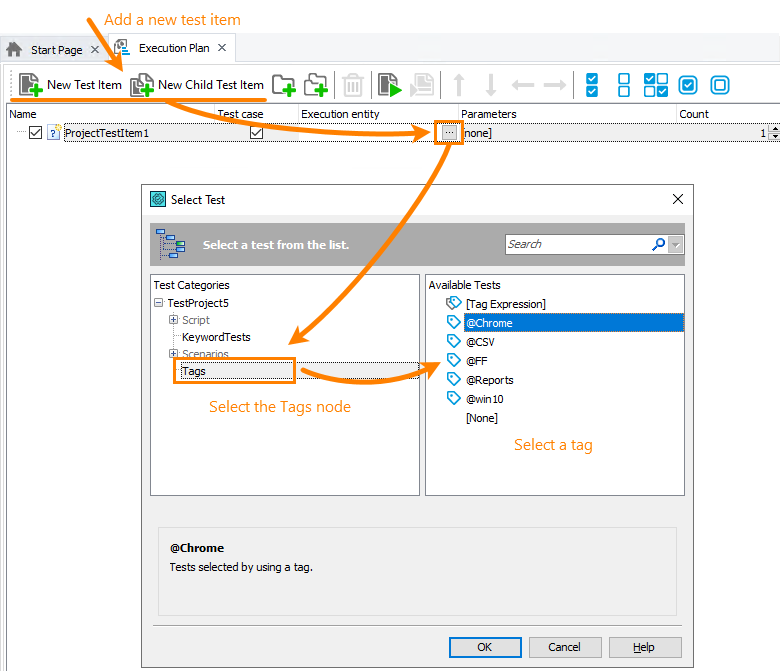This screenshot has height=671, width=780.
Task: Click the check all items toolbar icon
Action: (x=592, y=85)
